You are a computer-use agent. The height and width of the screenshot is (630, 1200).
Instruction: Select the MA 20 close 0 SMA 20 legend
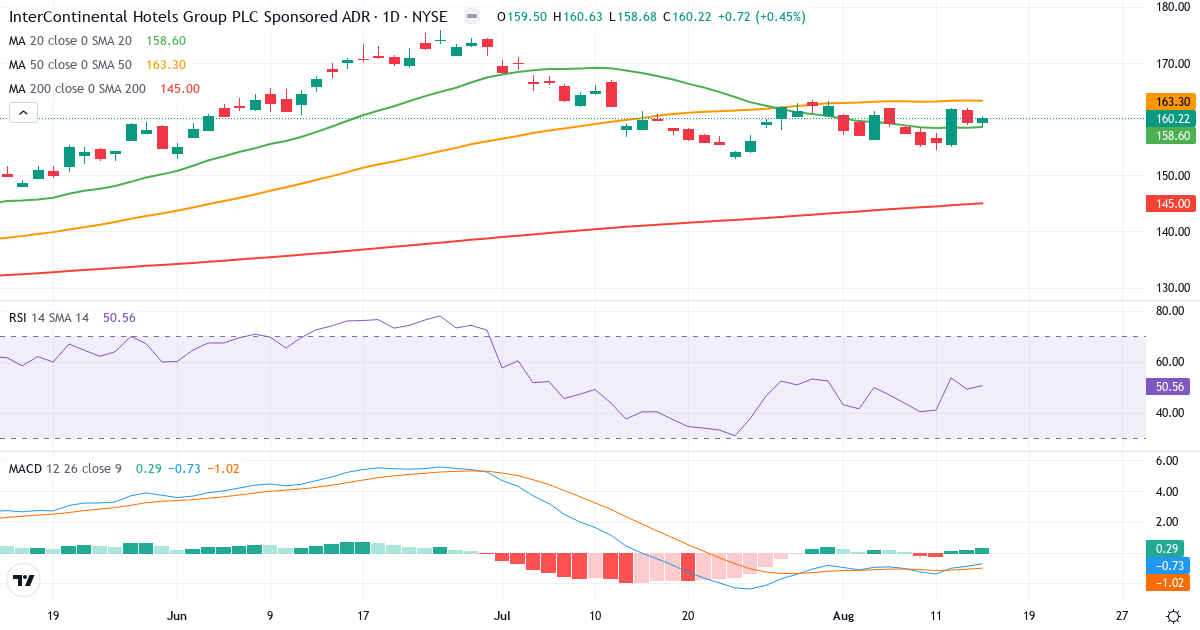click(x=69, y=41)
